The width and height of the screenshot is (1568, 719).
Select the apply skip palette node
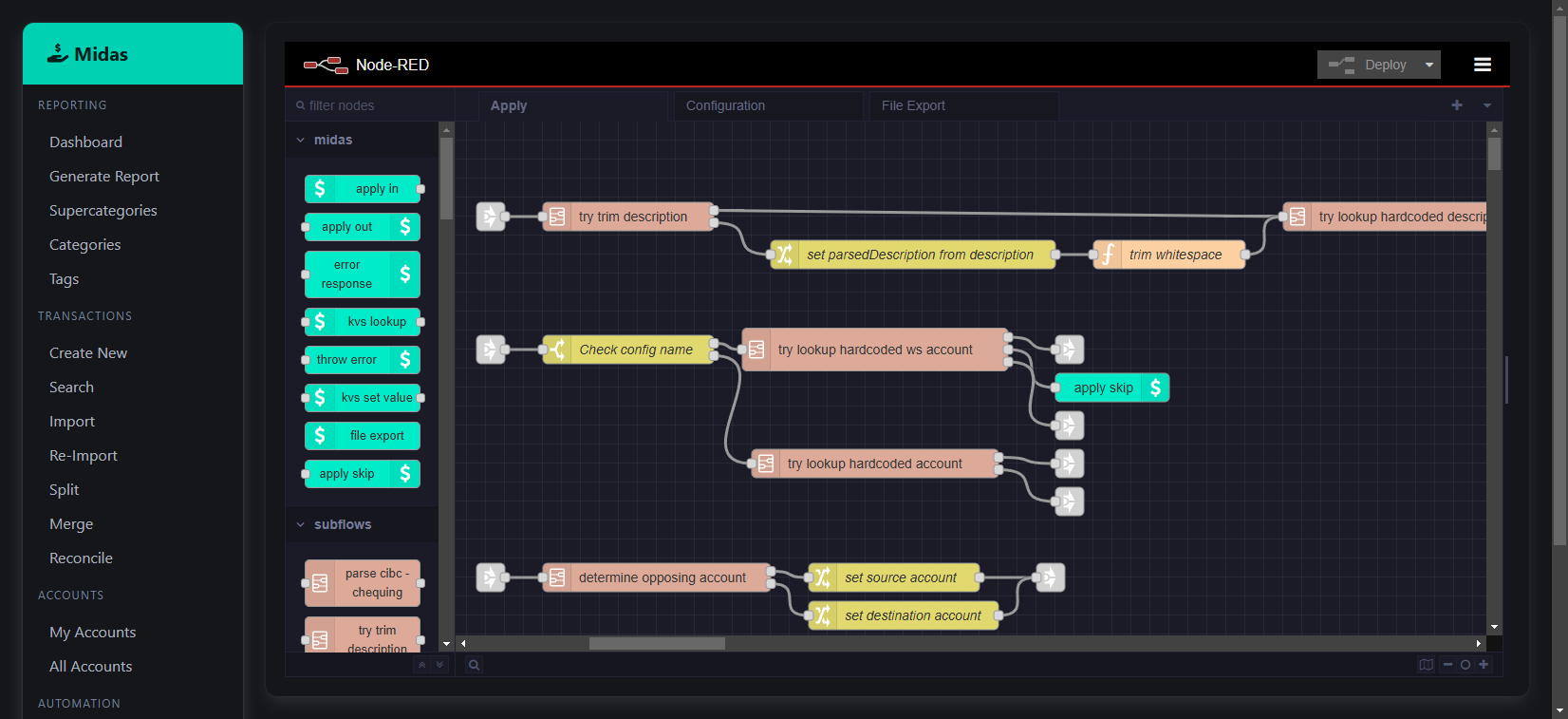(363, 474)
